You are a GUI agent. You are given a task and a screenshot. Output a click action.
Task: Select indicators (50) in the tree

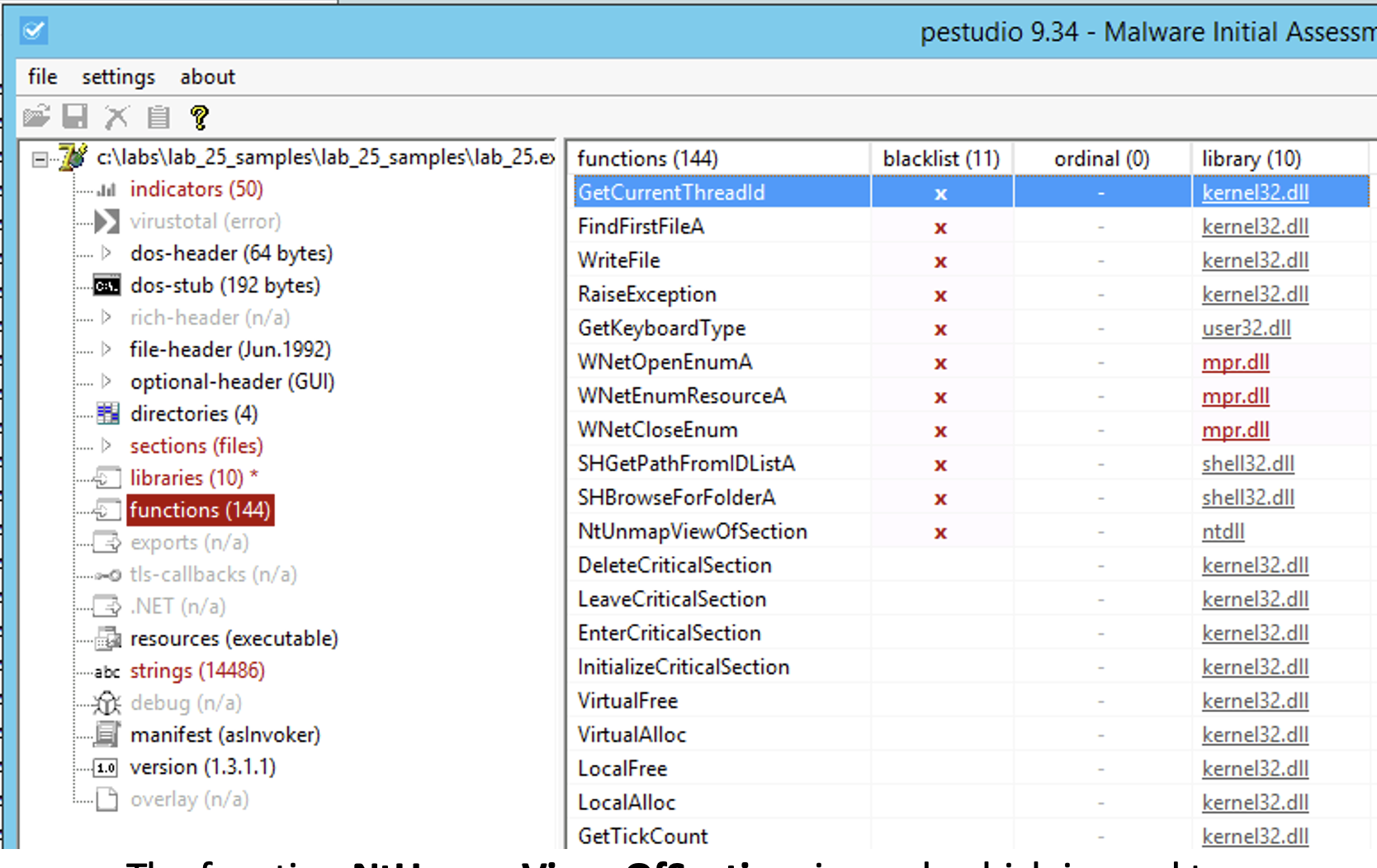[x=196, y=189]
